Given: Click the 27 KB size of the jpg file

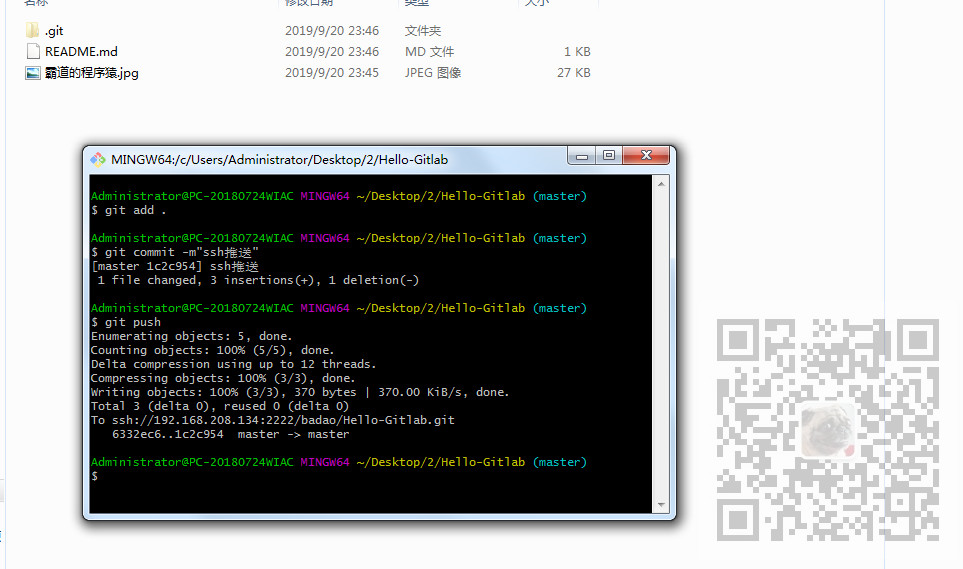Looking at the screenshot, I should (574, 73).
